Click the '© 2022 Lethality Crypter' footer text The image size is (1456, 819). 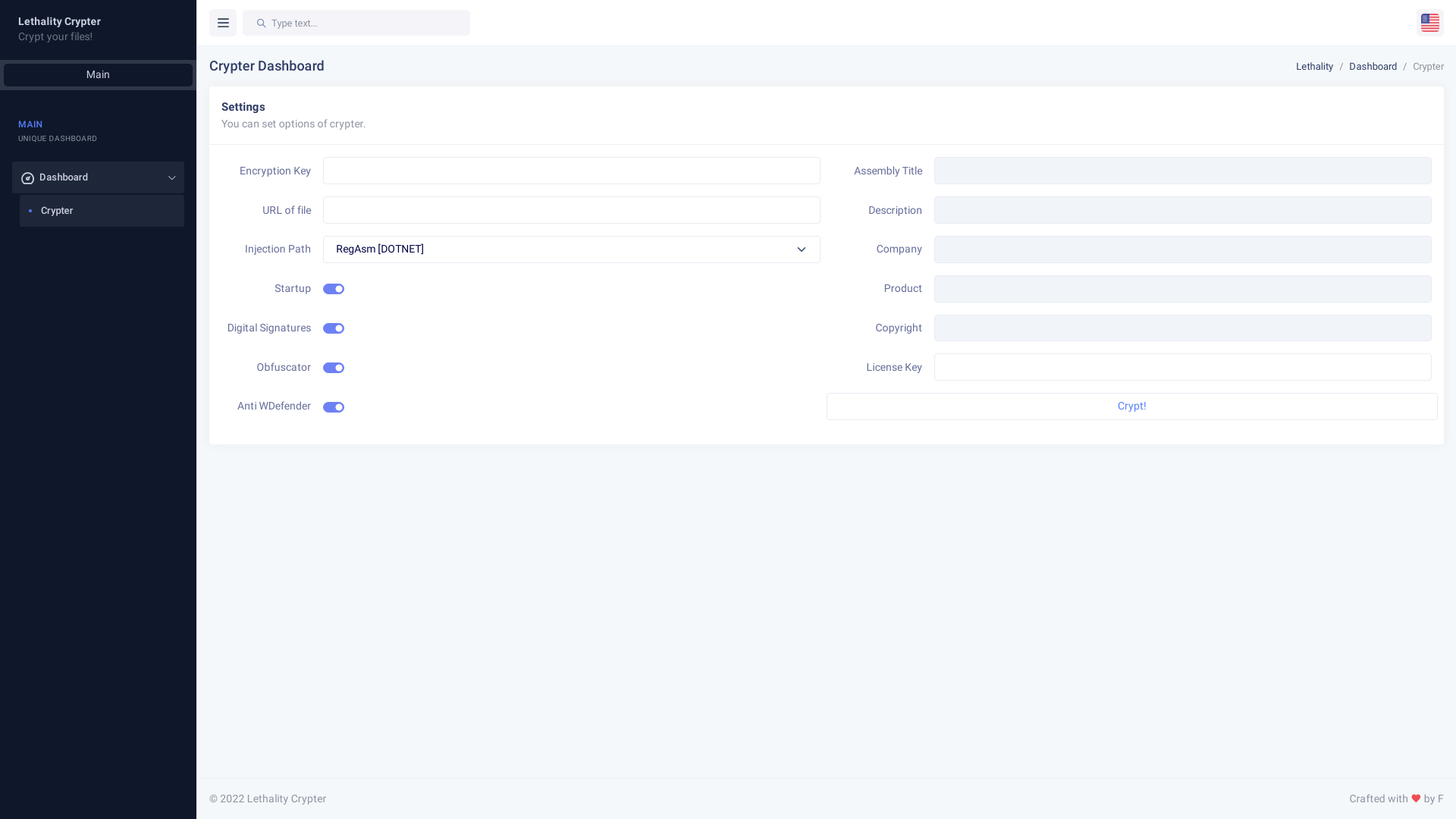[268, 799]
